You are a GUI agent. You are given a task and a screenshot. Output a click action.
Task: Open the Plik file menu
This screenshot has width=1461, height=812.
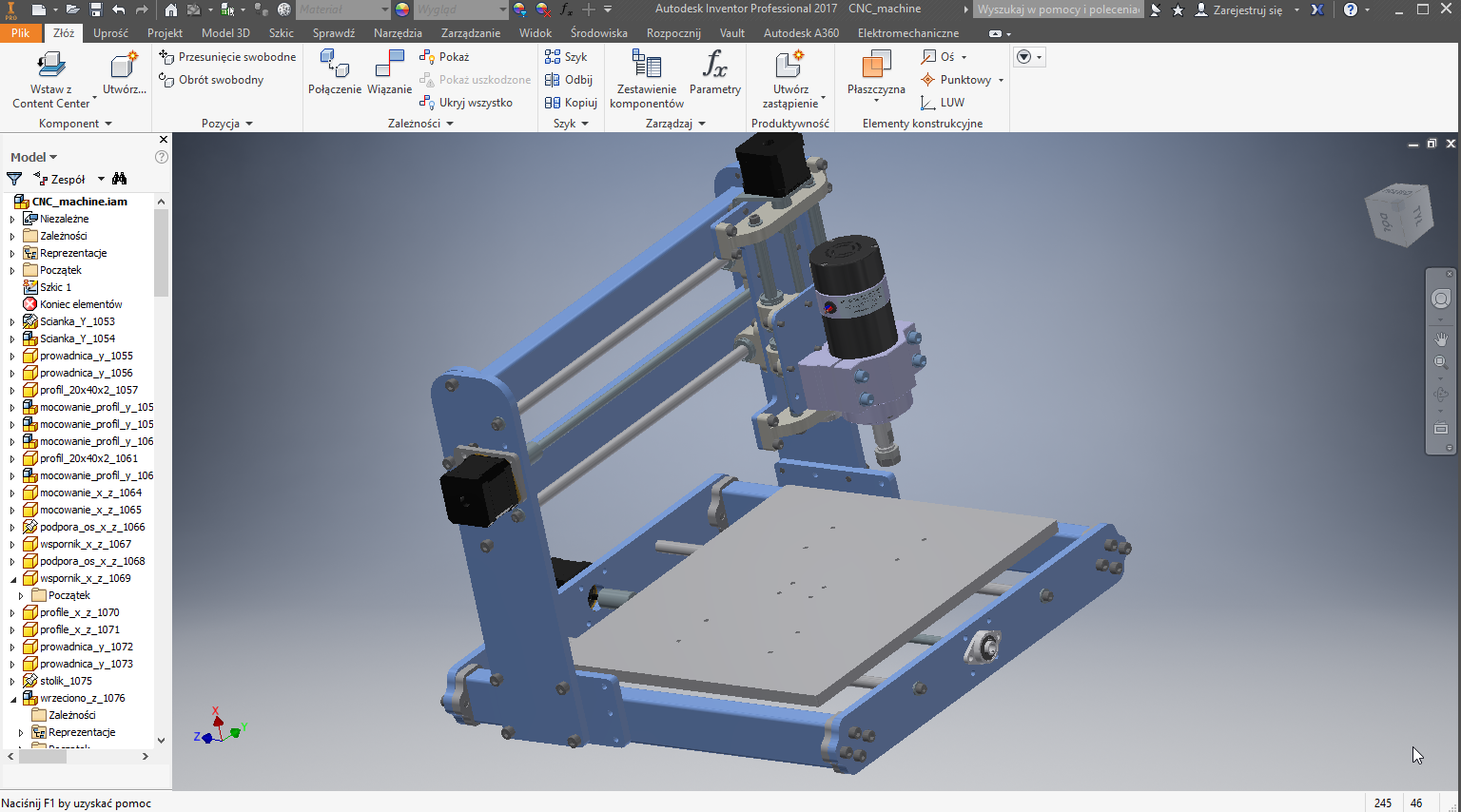tap(20, 32)
